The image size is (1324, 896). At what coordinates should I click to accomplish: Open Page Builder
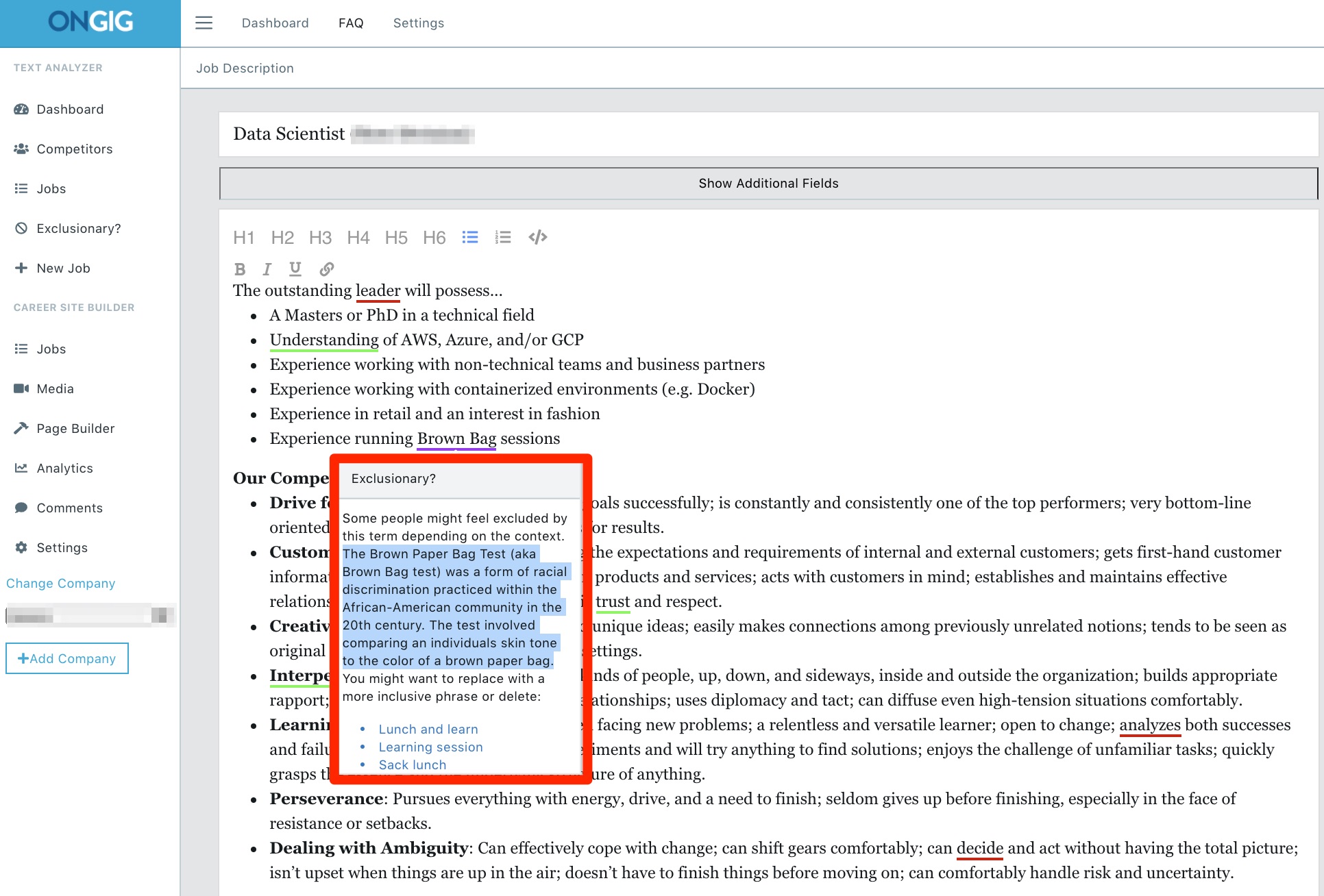click(x=75, y=428)
